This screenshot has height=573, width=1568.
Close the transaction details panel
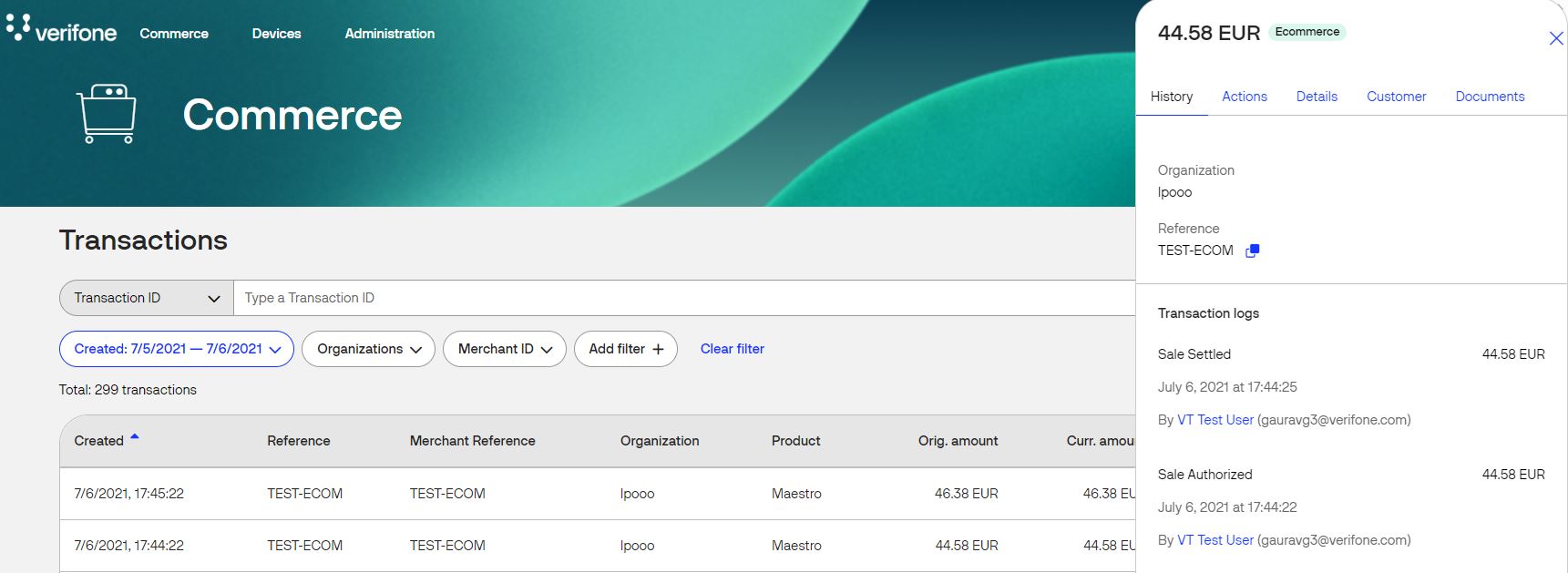[x=1556, y=38]
